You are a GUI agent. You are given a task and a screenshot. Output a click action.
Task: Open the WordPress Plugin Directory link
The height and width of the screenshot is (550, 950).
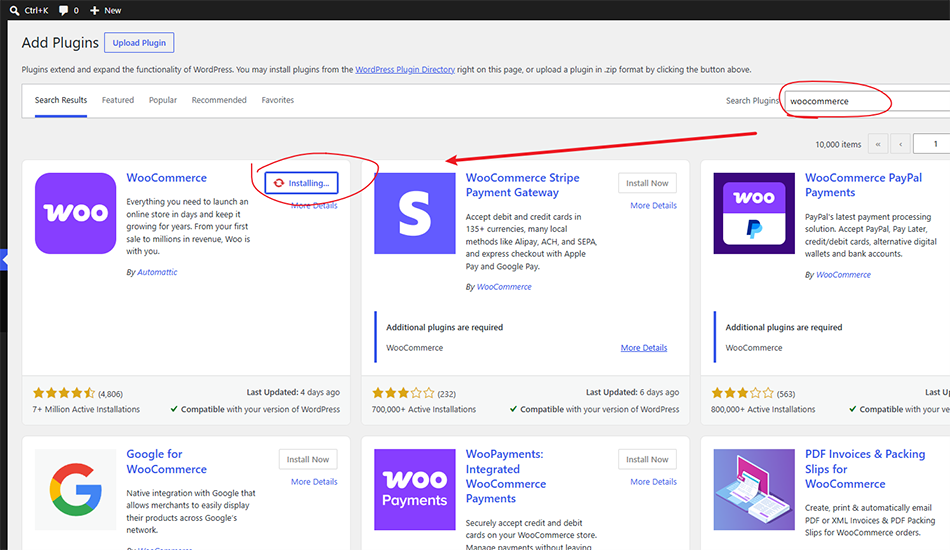coord(405,70)
